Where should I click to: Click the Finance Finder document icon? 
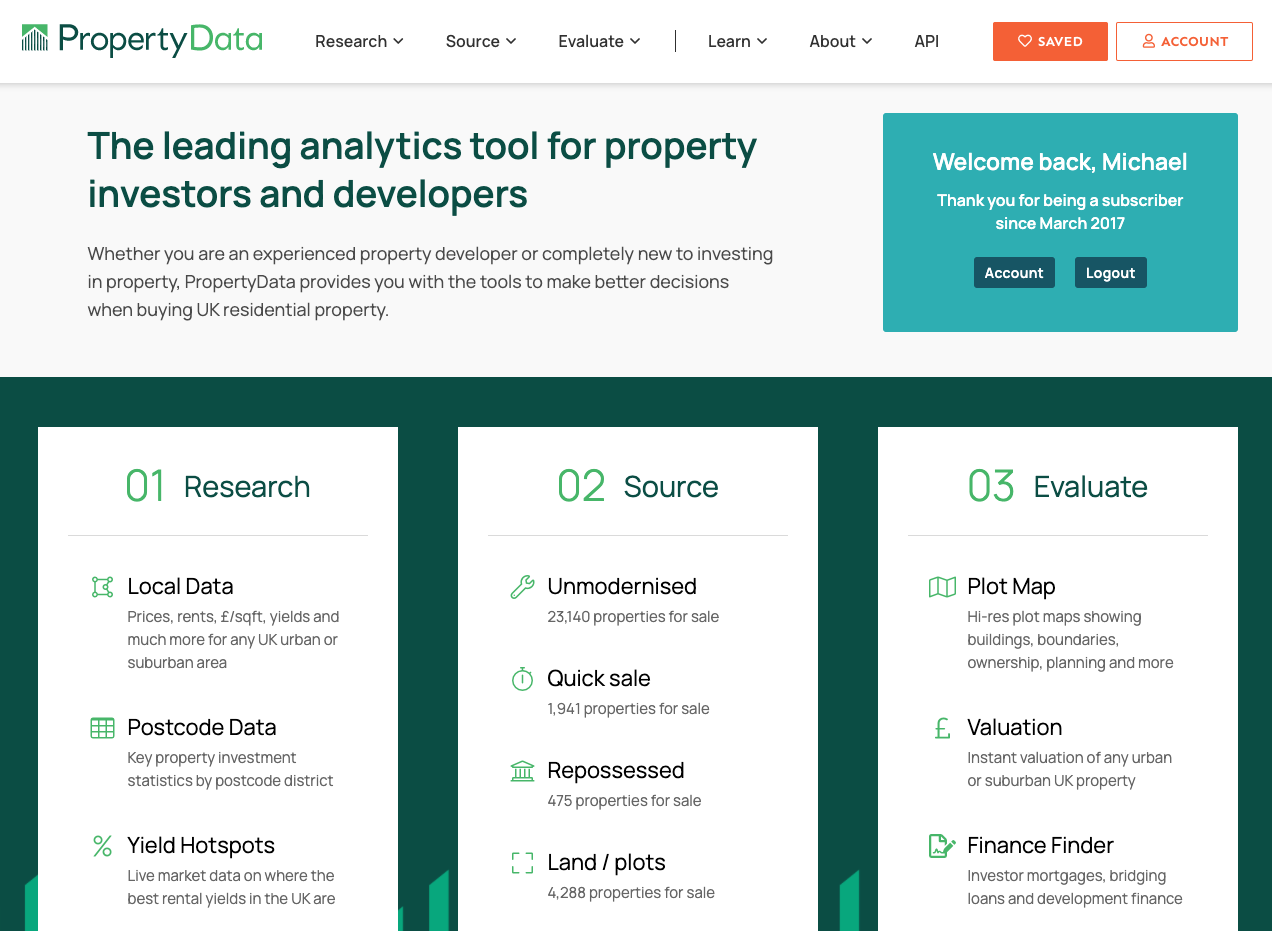point(942,846)
